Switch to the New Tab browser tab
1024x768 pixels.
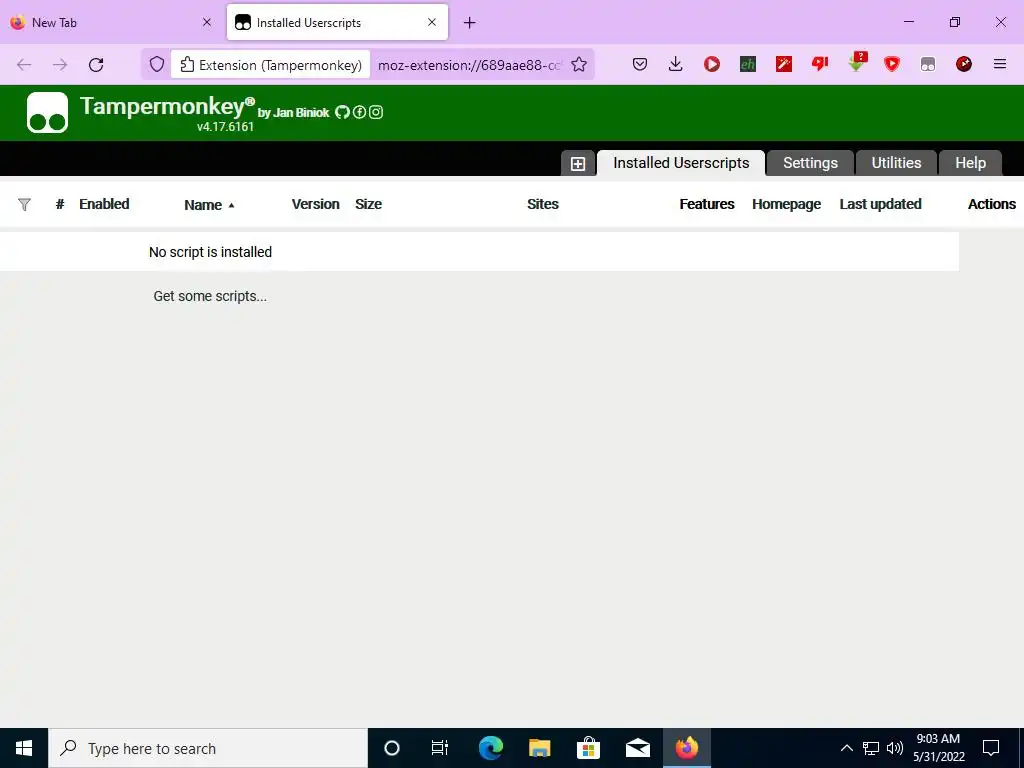(112, 22)
